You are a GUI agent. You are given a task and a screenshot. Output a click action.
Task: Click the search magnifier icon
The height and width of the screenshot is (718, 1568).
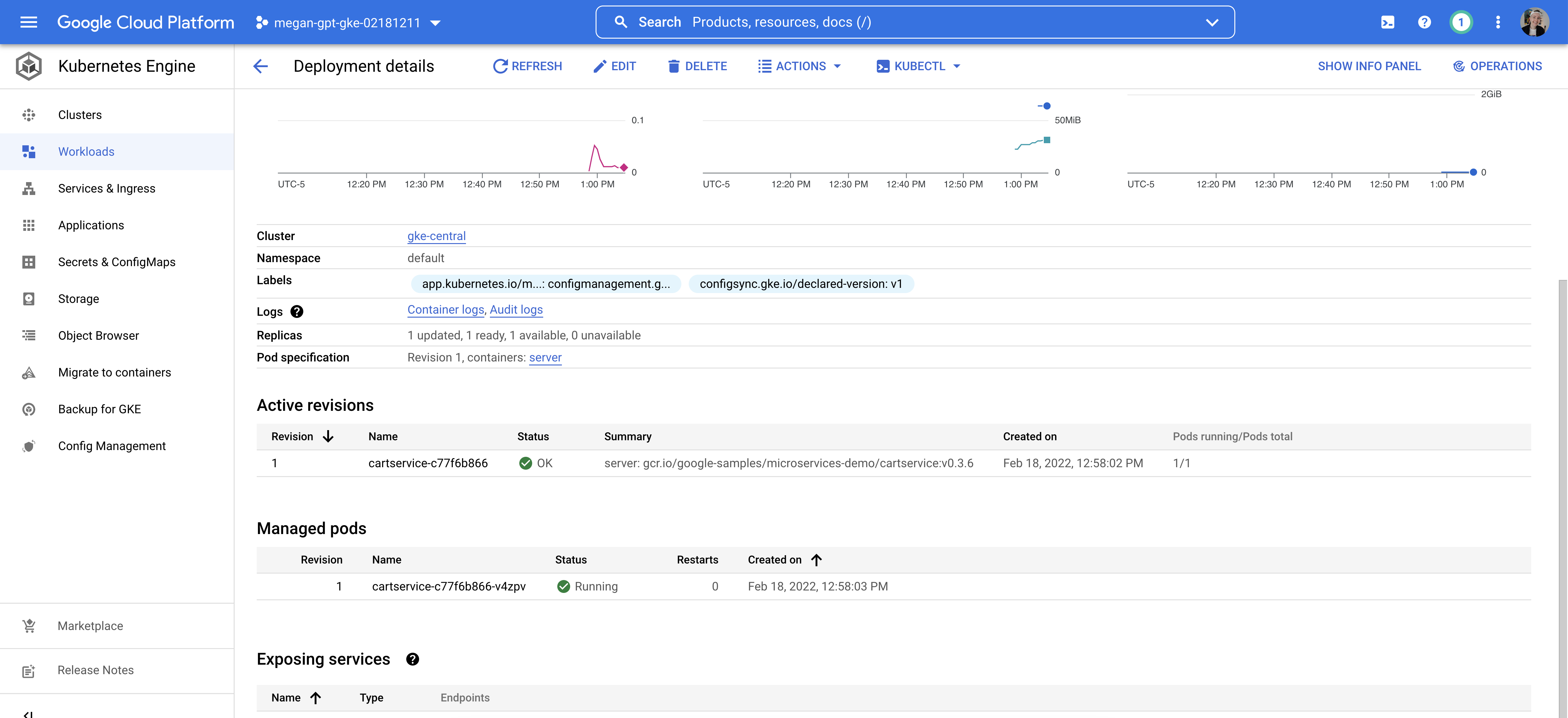(x=621, y=22)
